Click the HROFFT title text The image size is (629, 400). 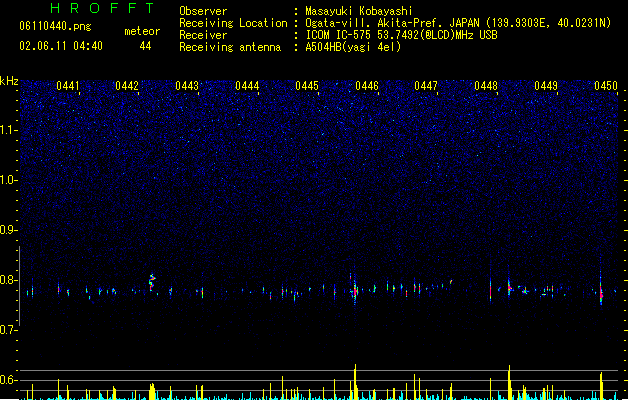click(102, 8)
